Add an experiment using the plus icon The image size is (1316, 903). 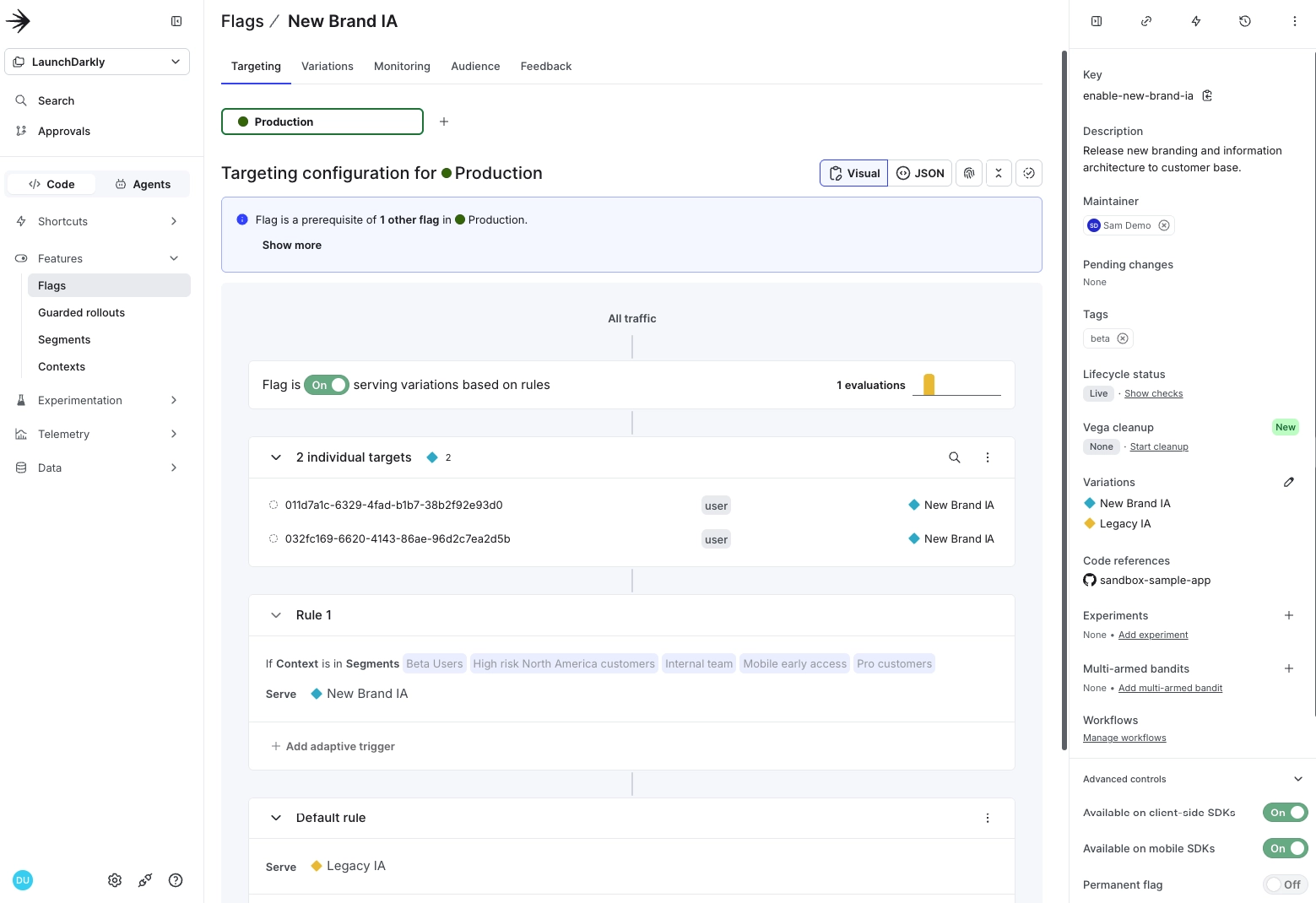coord(1289,615)
